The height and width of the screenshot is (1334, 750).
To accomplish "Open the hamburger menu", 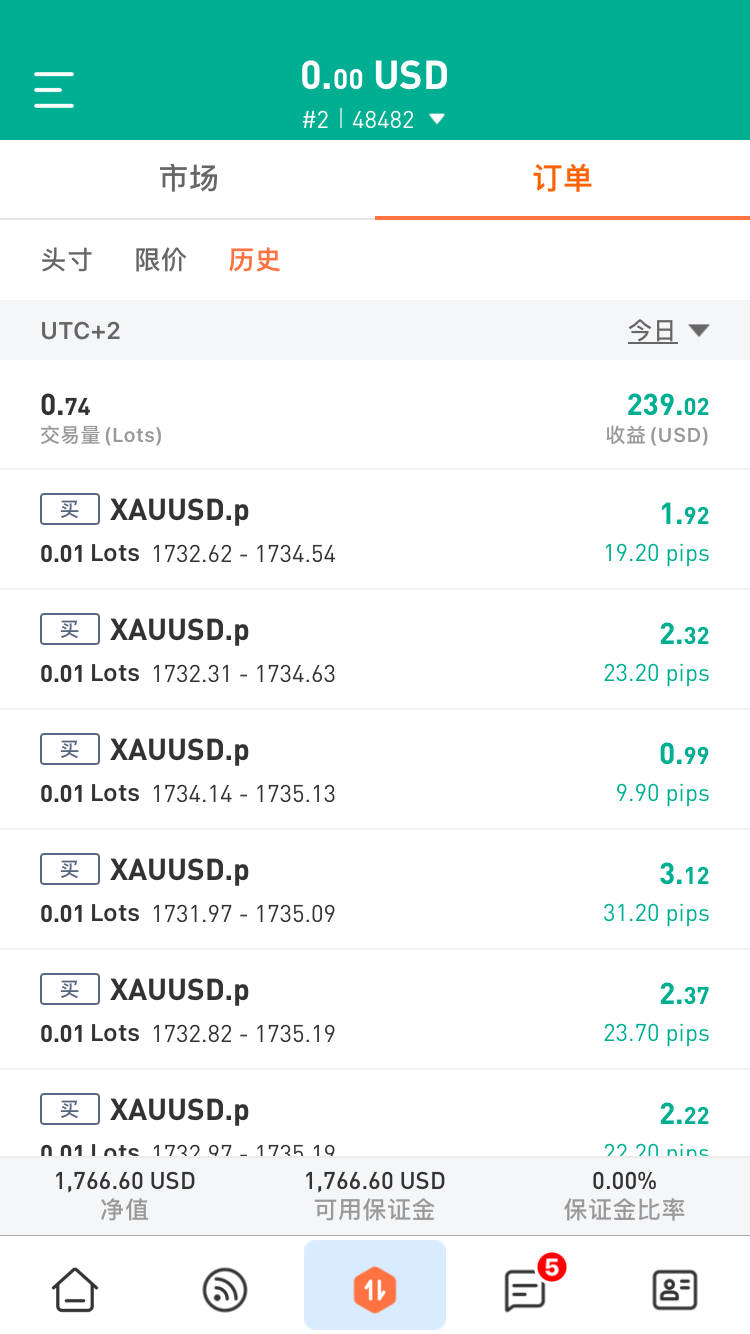I will (54, 89).
